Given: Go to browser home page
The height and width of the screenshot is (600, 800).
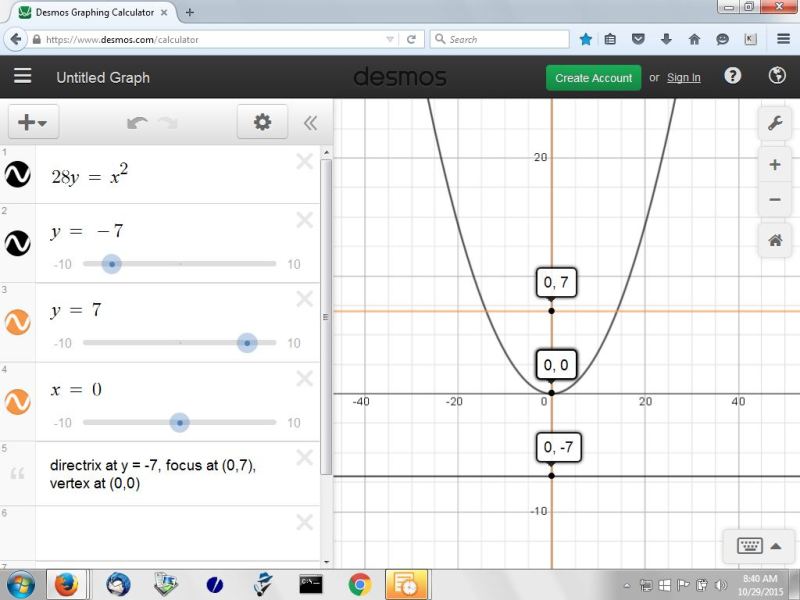Looking at the screenshot, I should point(694,39).
